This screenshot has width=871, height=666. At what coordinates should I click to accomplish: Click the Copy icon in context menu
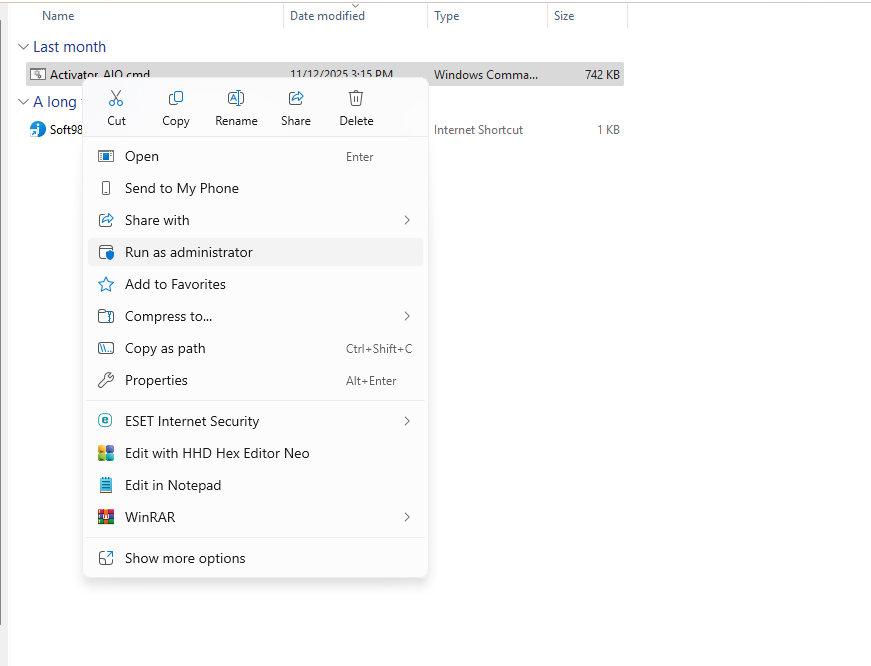pyautogui.click(x=176, y=99)
